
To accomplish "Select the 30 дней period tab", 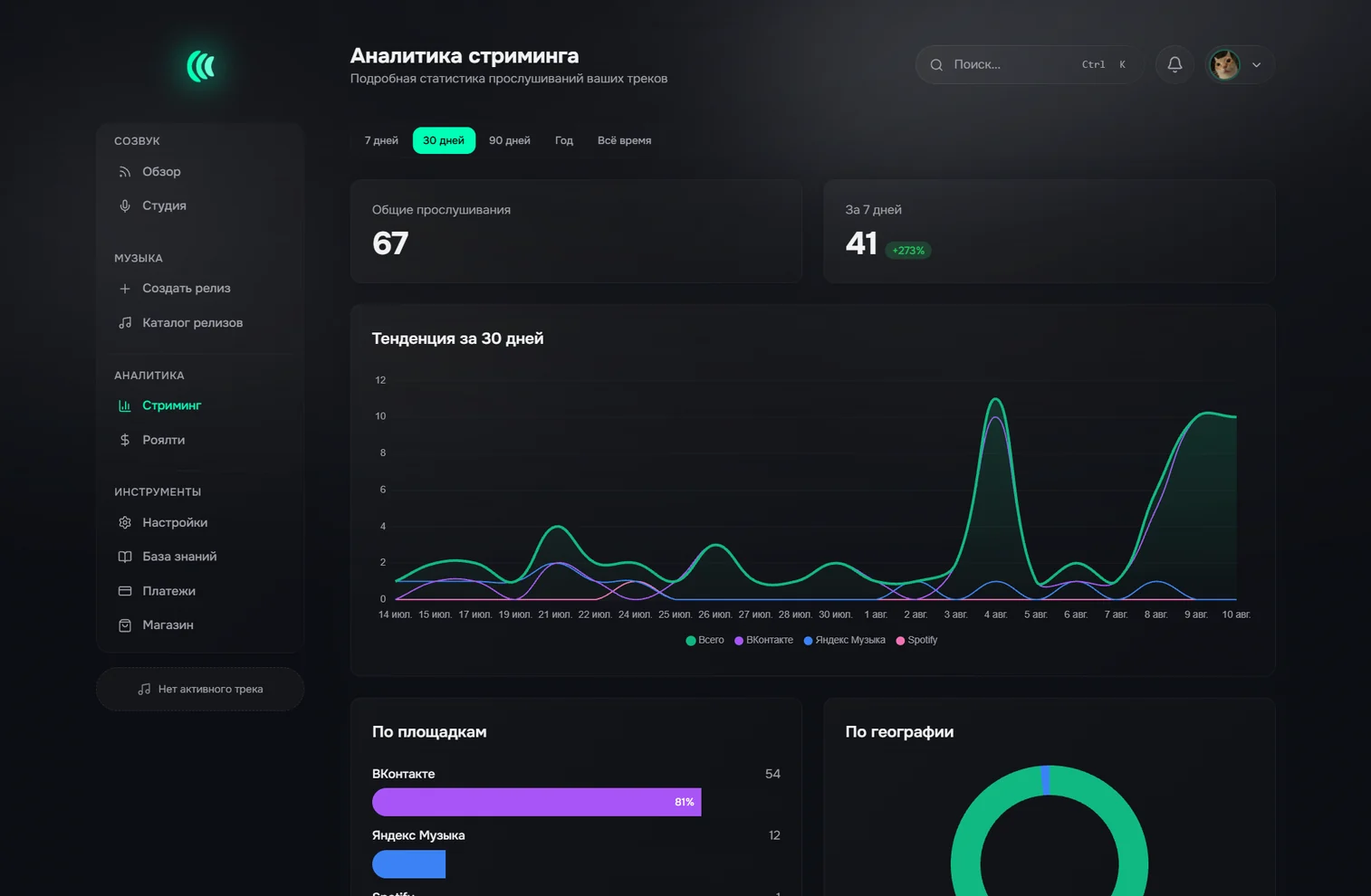I will (444, 140).
